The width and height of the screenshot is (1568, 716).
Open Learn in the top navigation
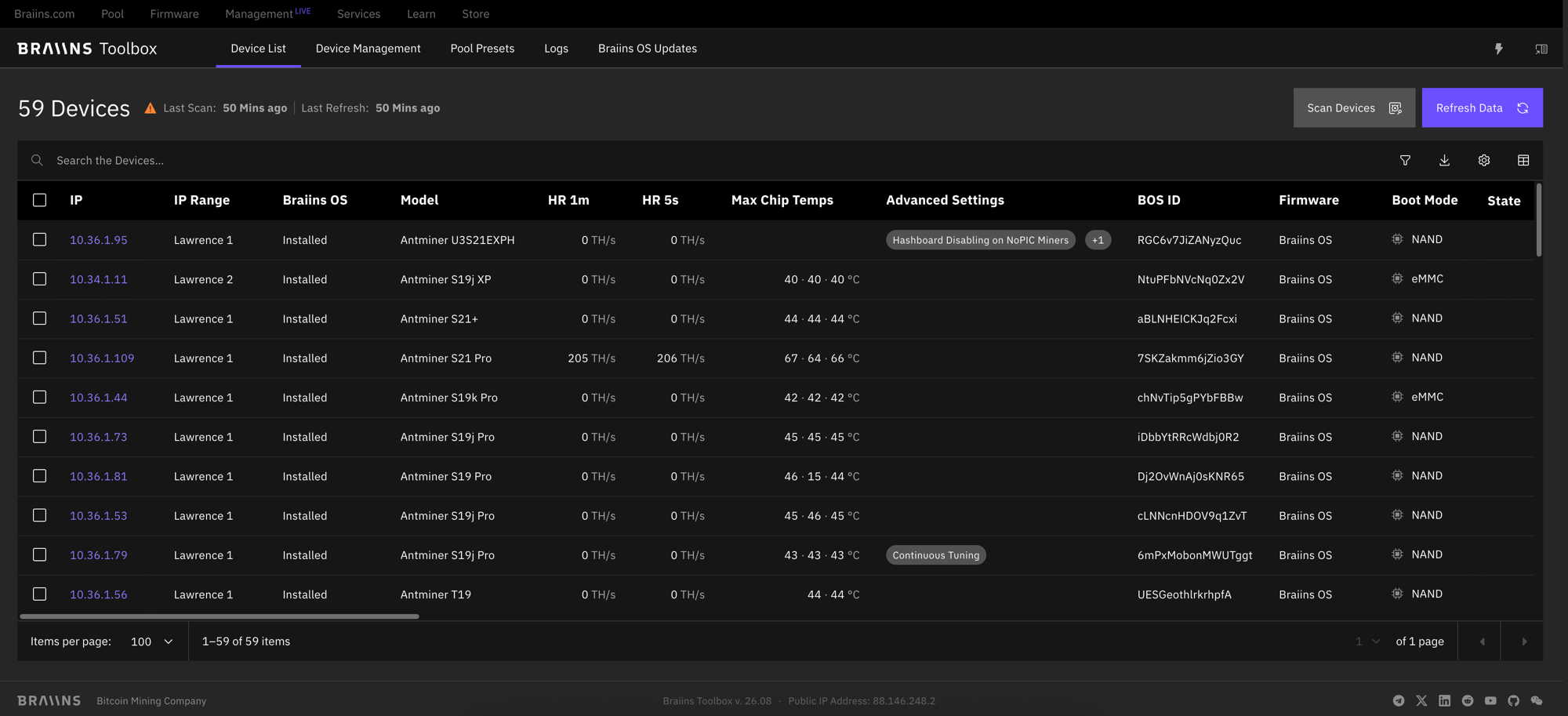(x=421, y=14)
